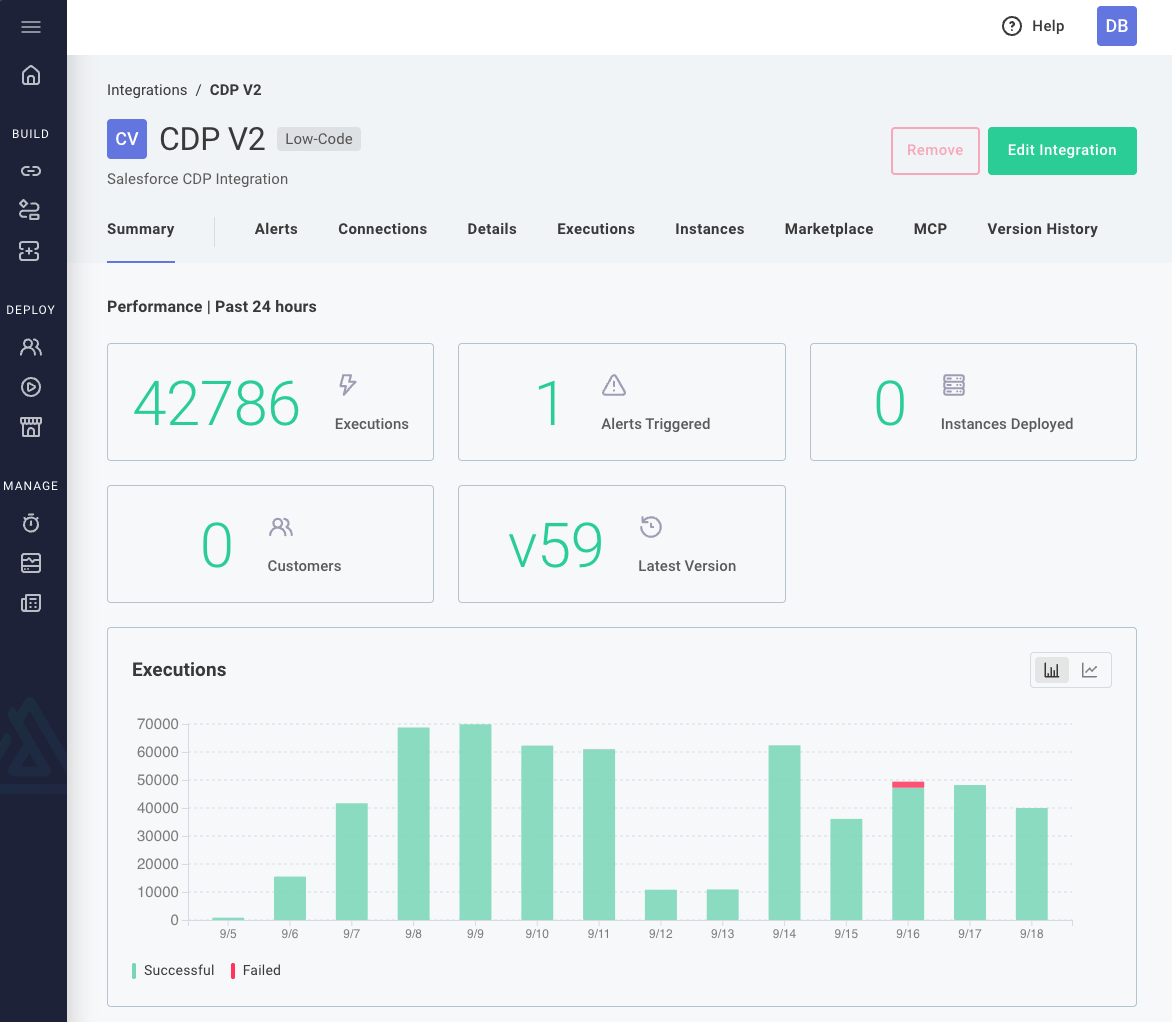The image size is (1172, 1022).
Task: Open the marketplace storefront icon in sidebar
Action: point(31,427)
